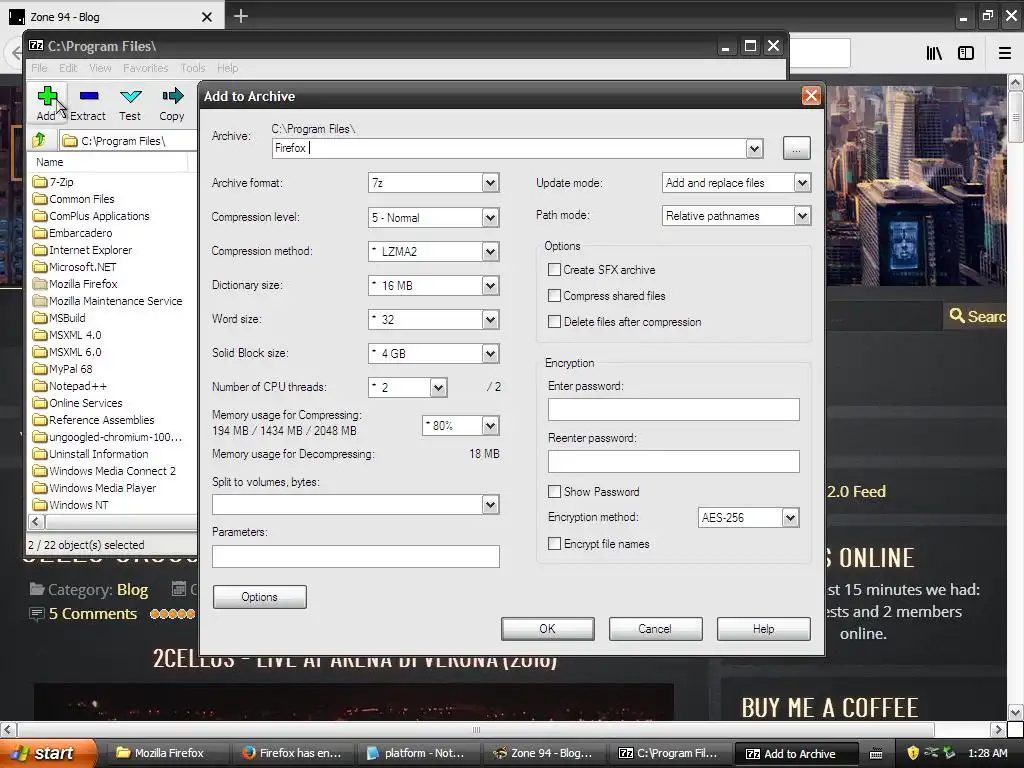
Task: Click the Enter password field
Action: (673, 409)
